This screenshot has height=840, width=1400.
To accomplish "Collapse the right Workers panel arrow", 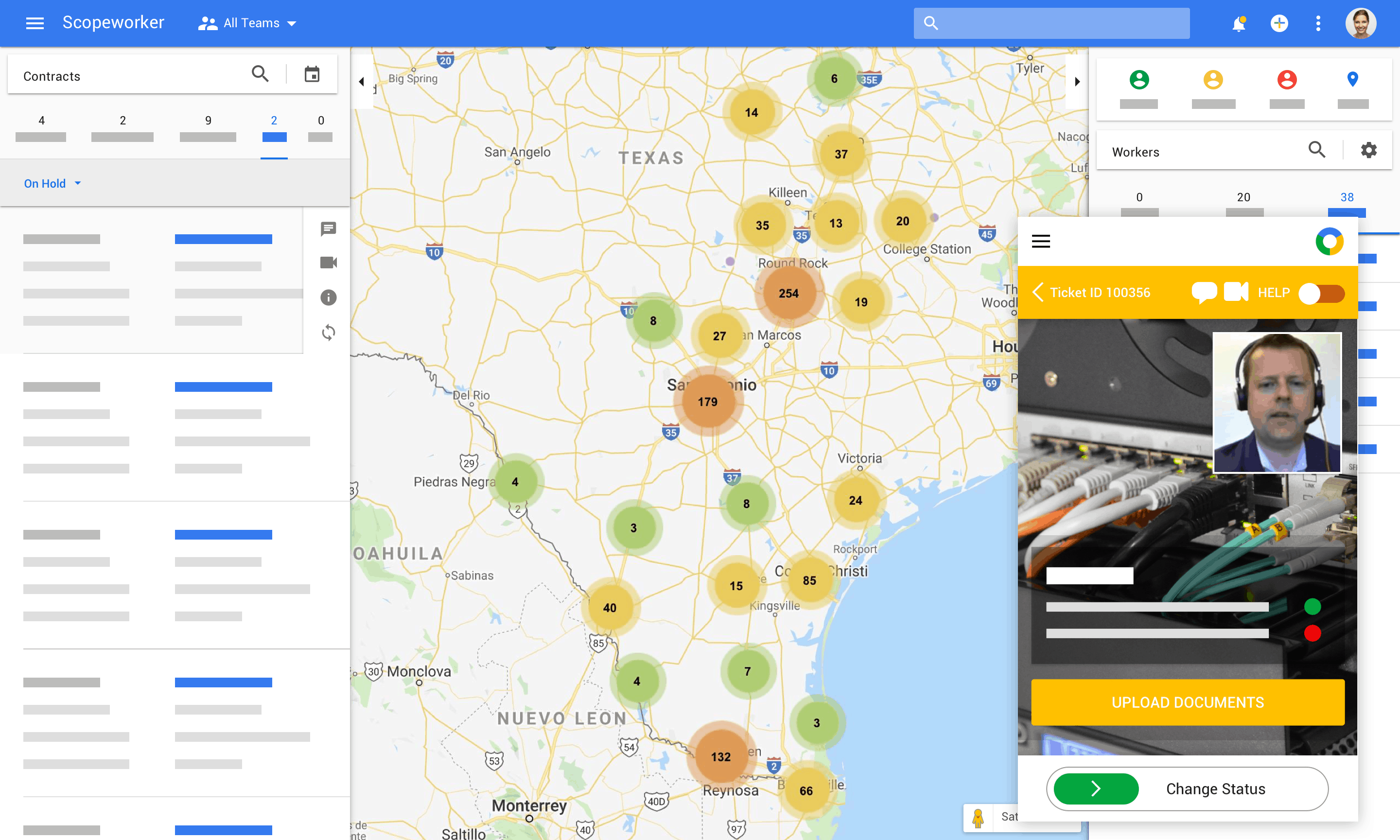I will click(1077, 82).
